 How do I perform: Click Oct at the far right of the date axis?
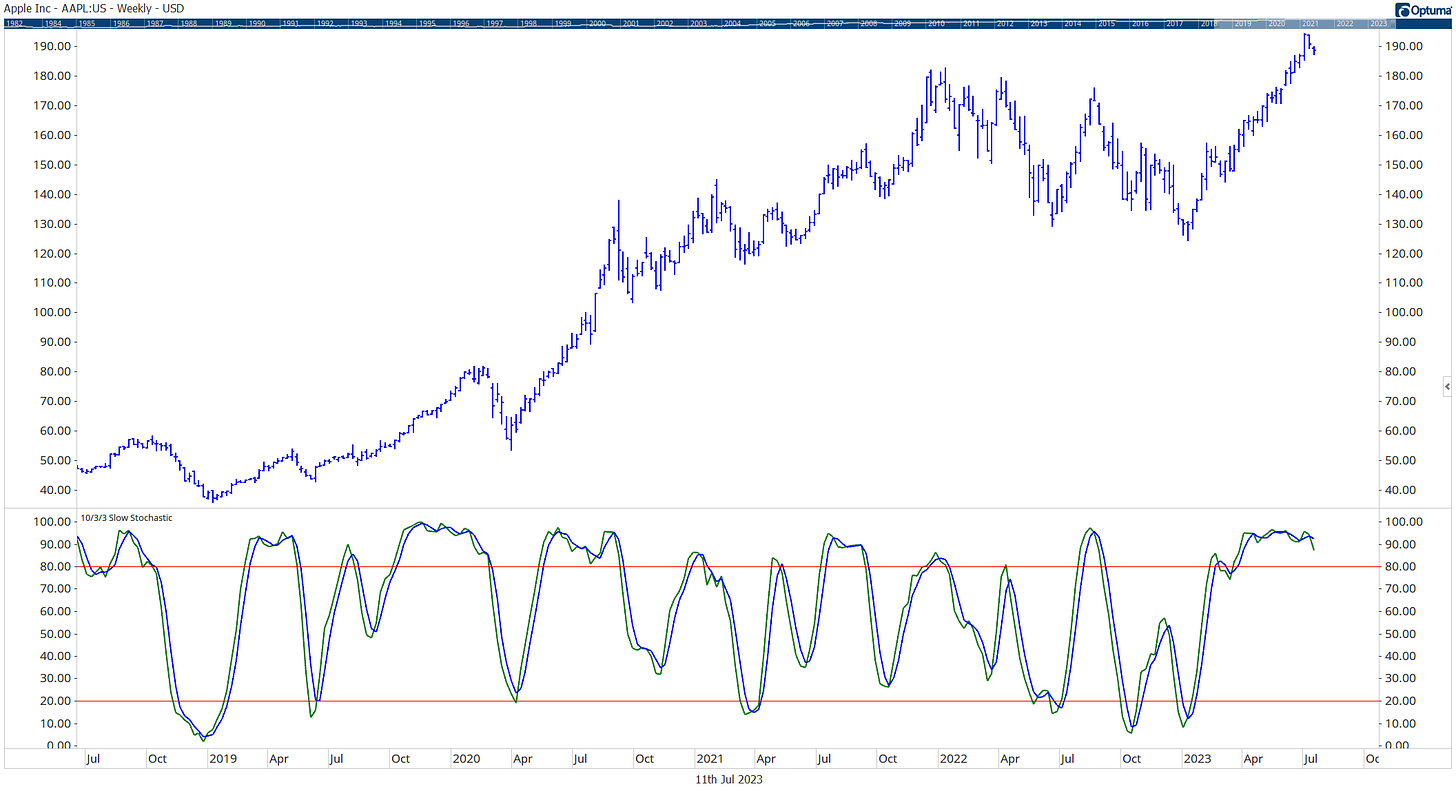click(x=1374, y=759)
